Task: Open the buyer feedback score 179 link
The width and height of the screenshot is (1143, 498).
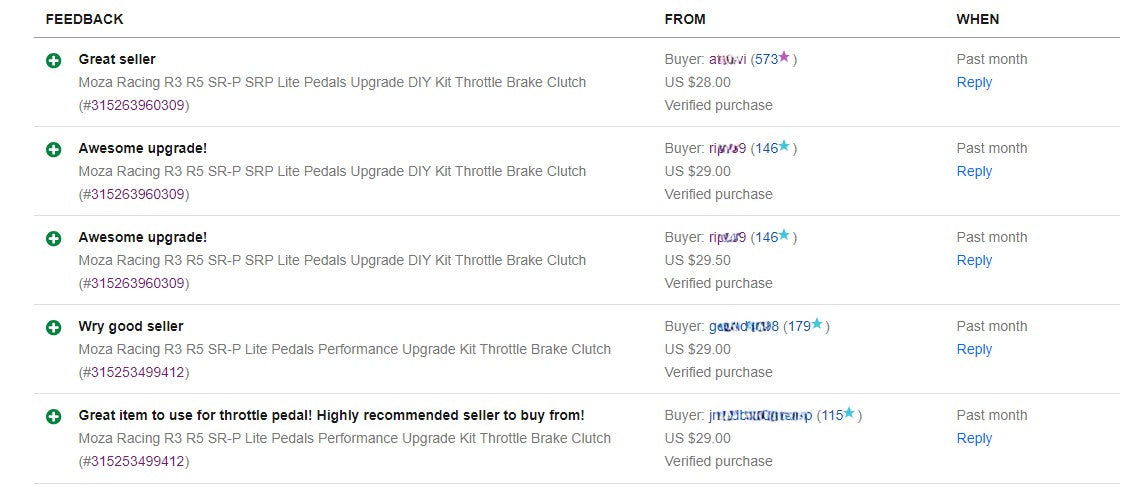Action: pyautogui.click(x=798, y=326)
